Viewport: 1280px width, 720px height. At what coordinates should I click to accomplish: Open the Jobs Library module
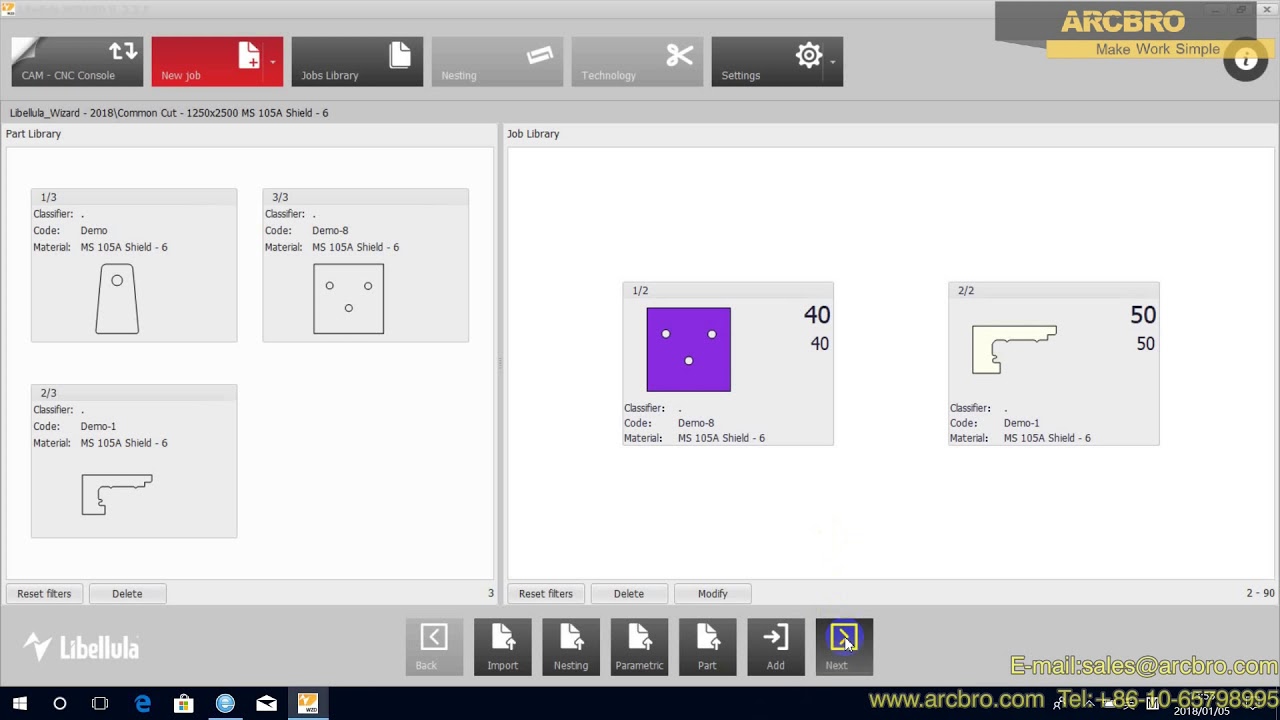click(357, 61)
